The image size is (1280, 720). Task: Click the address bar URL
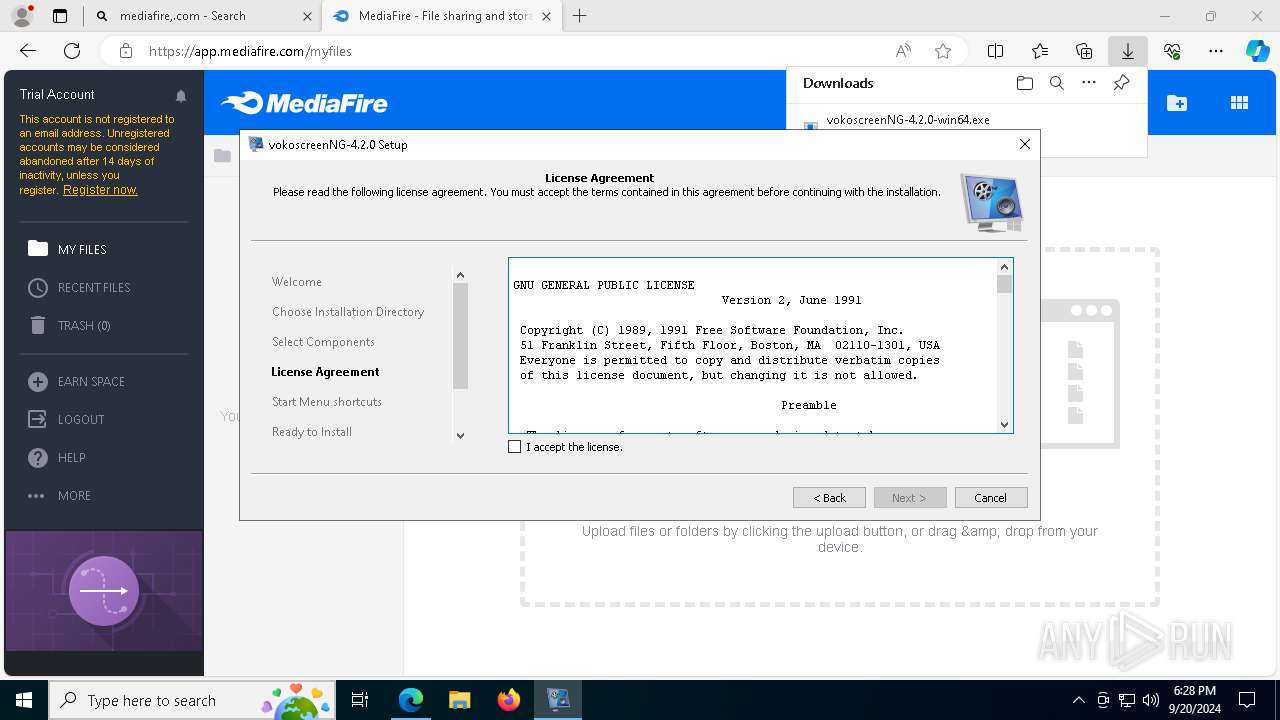pos(250,51)
